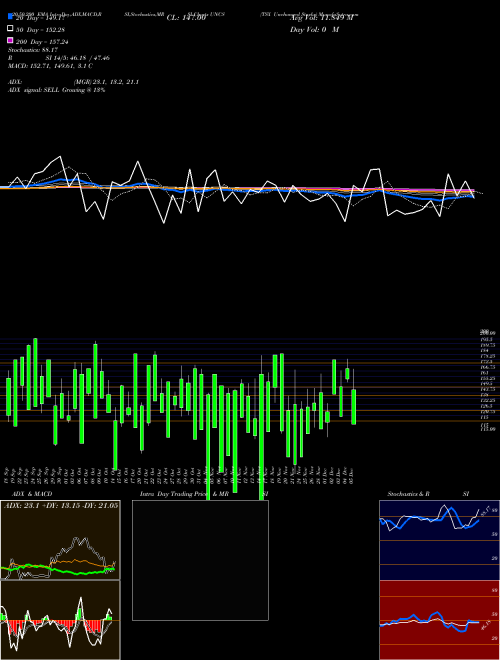The height and width of the screenshot is (660, 500).
Task: Click the main EMA price line chart
Action: [242, 189]
